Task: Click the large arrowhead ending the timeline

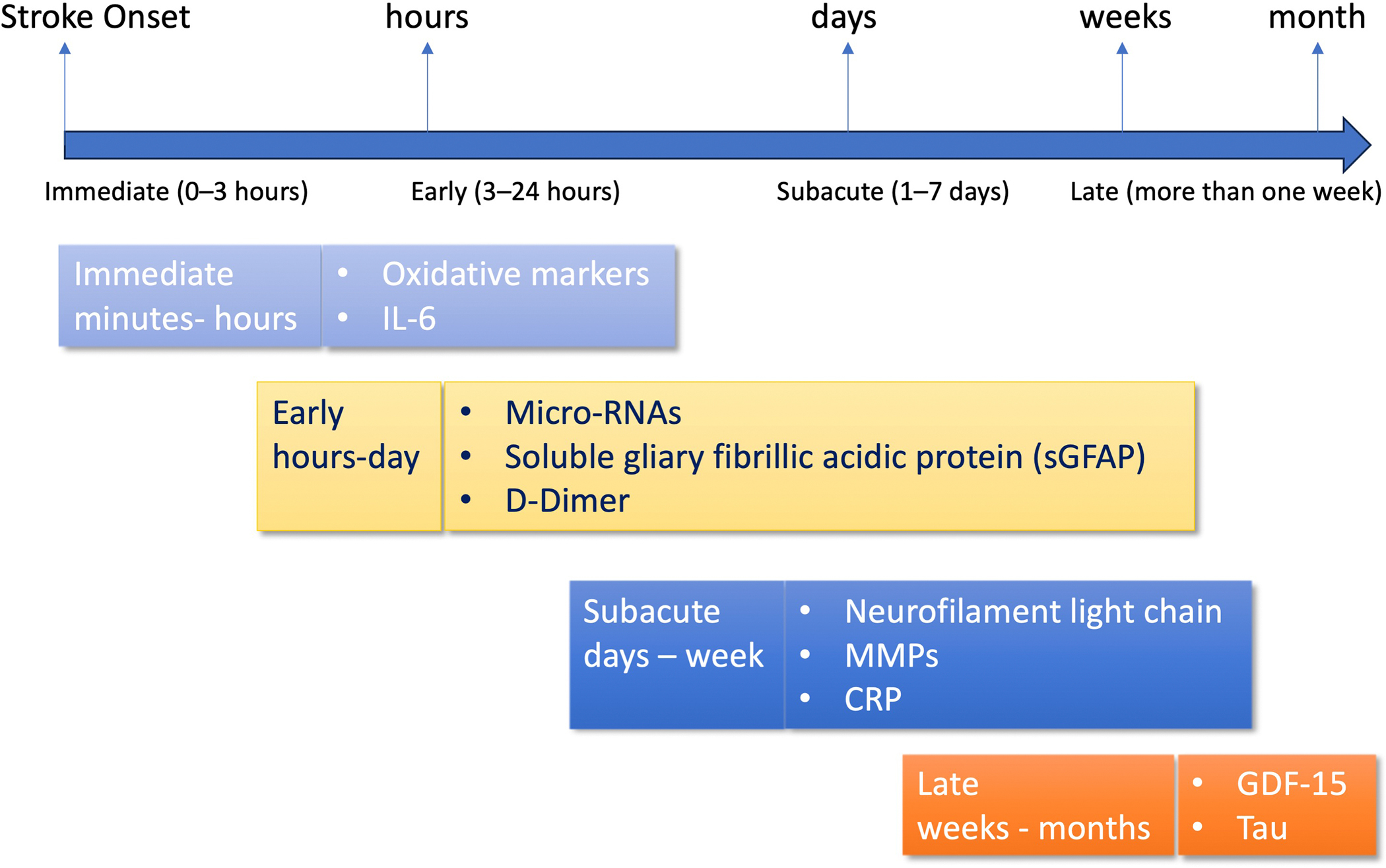Action: point(1356,145)
